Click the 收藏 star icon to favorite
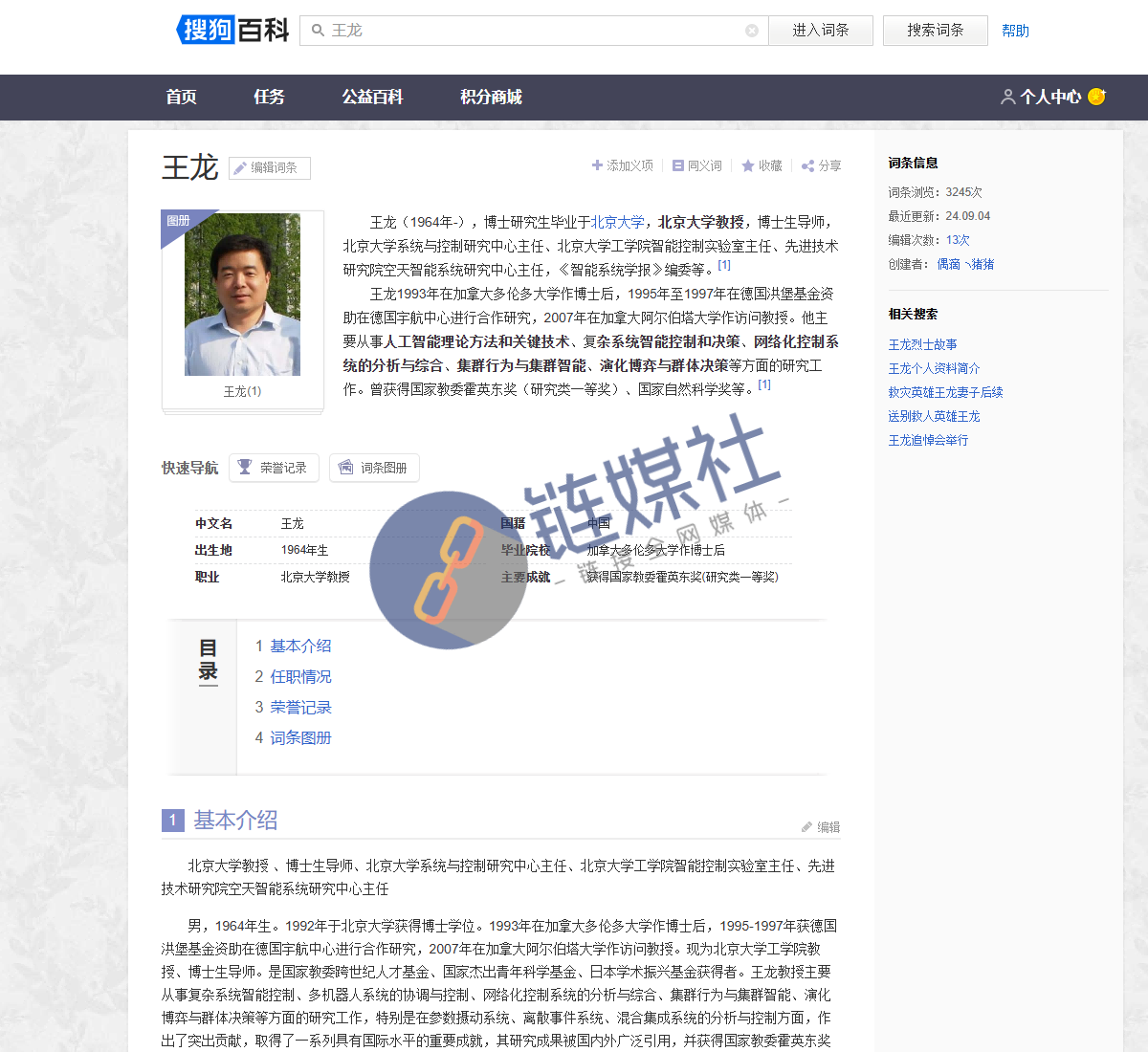The height and width of the screenshot is (1052, 1148). 746,165
